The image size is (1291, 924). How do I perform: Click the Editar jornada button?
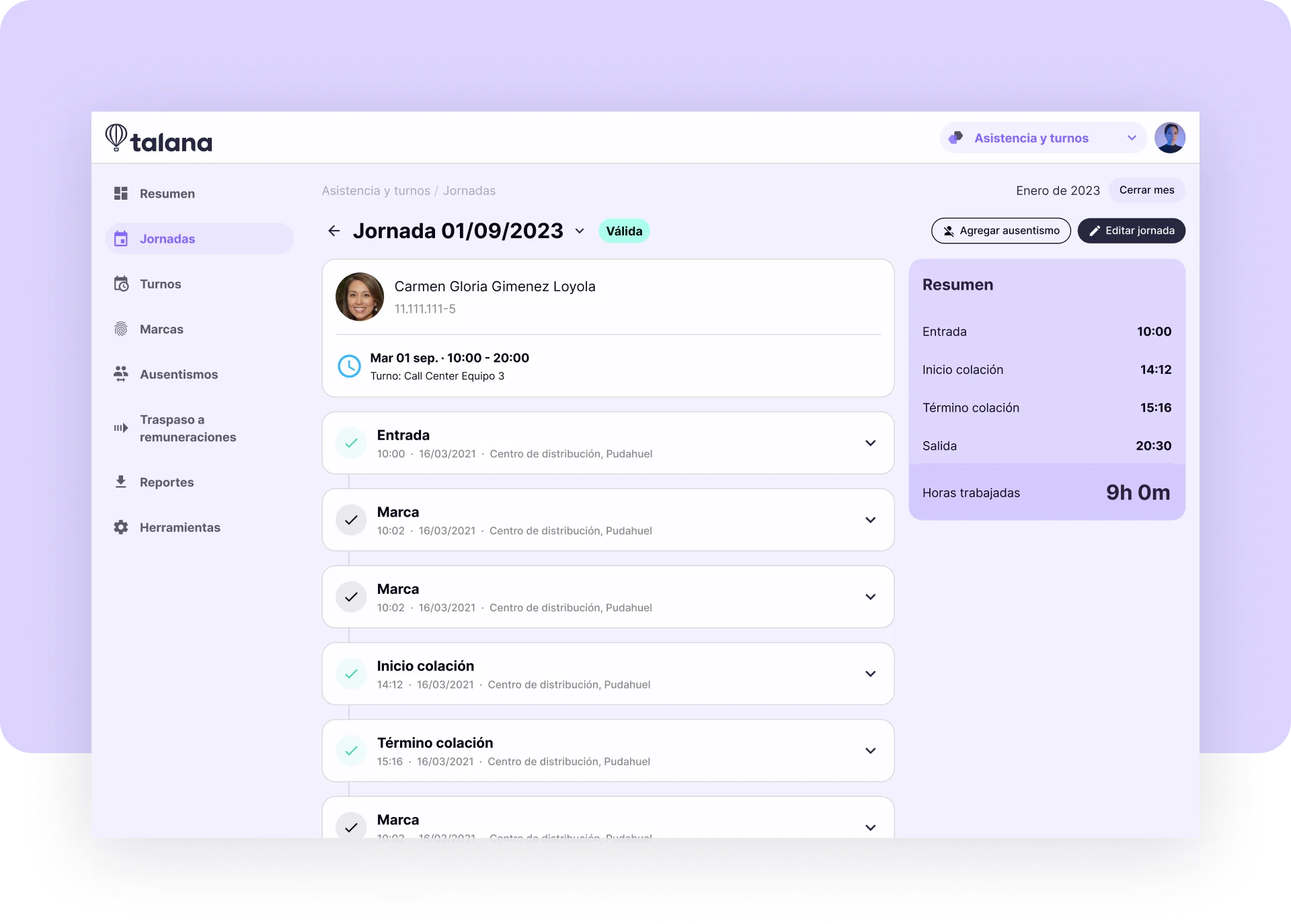coord(1131,231)
